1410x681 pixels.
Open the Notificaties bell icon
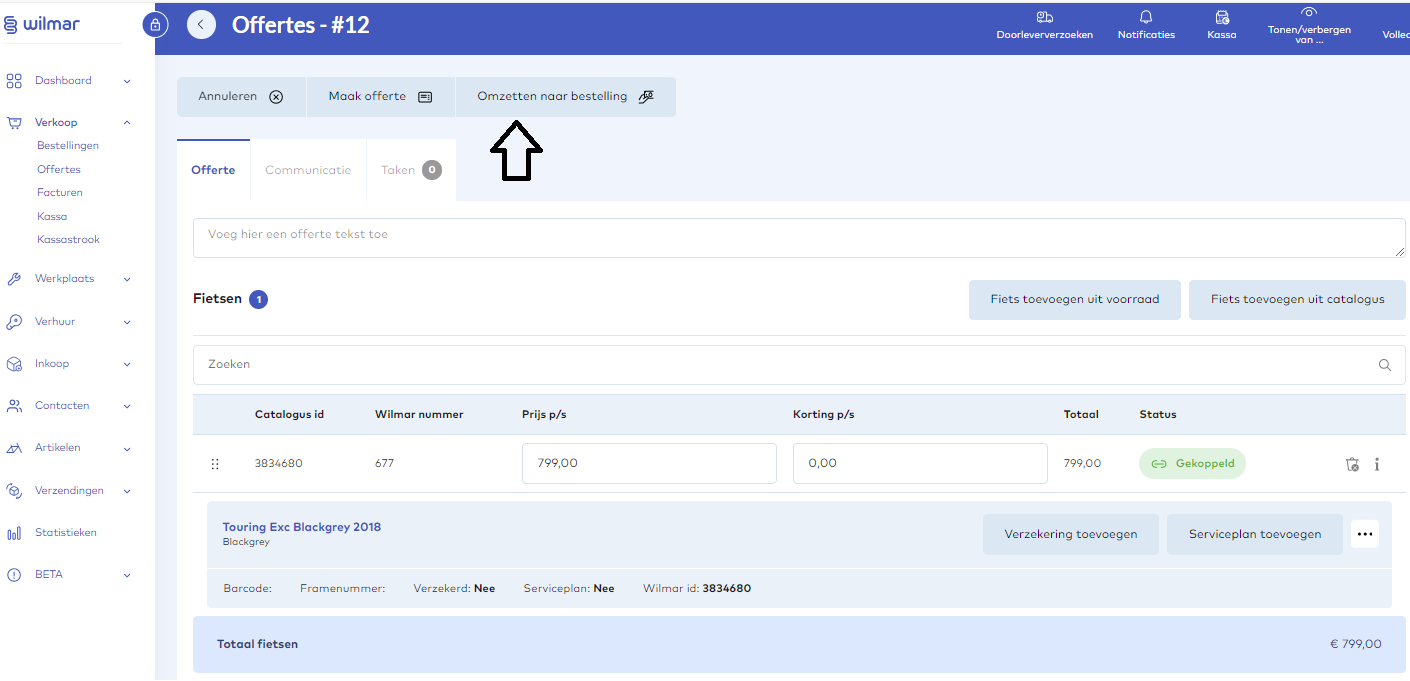pyautogui.click(x=1146, y=17)
